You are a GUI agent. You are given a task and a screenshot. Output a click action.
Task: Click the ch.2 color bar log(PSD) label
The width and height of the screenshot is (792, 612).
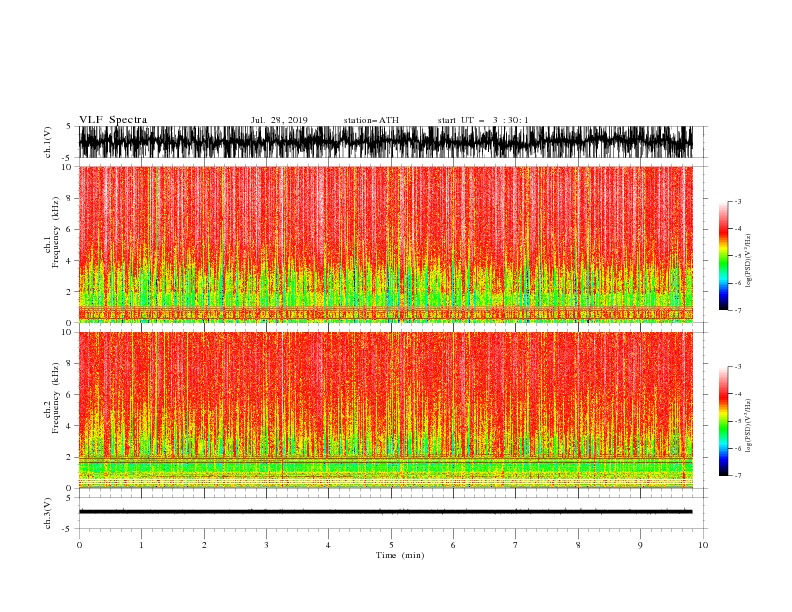748,426
